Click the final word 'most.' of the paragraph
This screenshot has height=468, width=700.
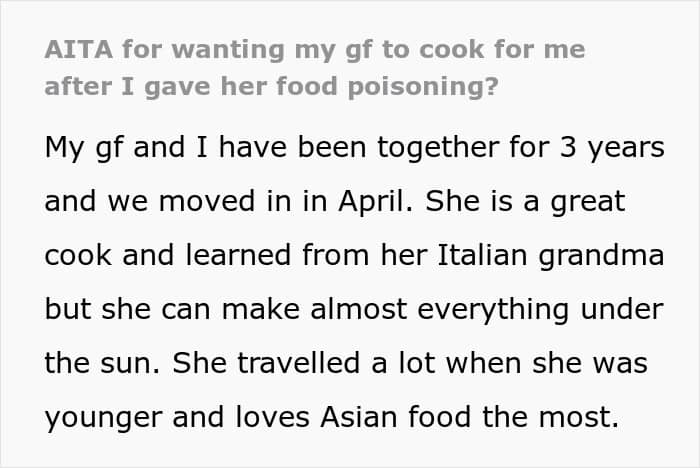(579, 417)
